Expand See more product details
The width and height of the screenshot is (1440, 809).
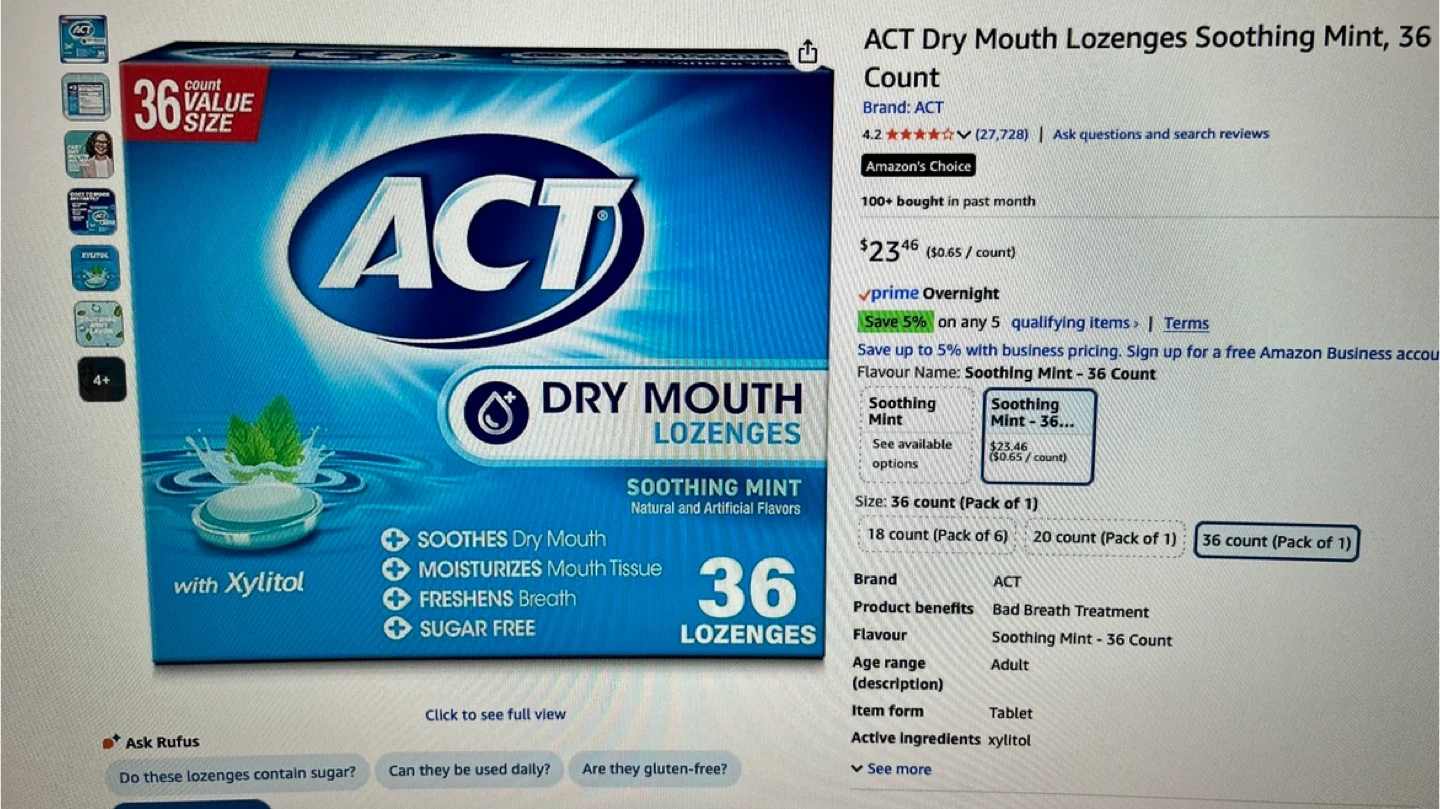[x=891, y=769]
